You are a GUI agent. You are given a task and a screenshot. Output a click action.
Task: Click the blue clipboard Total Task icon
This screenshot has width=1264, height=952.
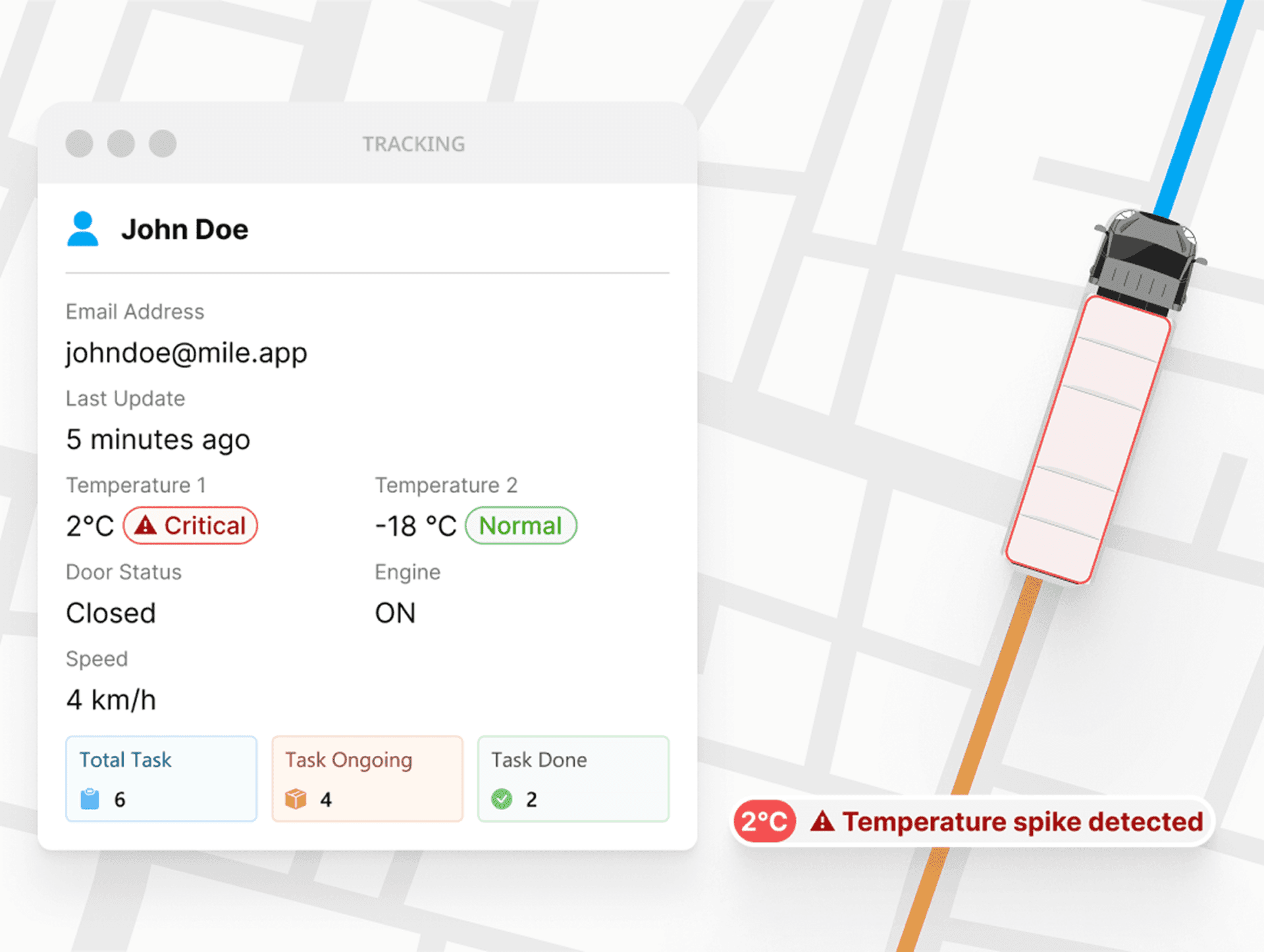point(90,799)
